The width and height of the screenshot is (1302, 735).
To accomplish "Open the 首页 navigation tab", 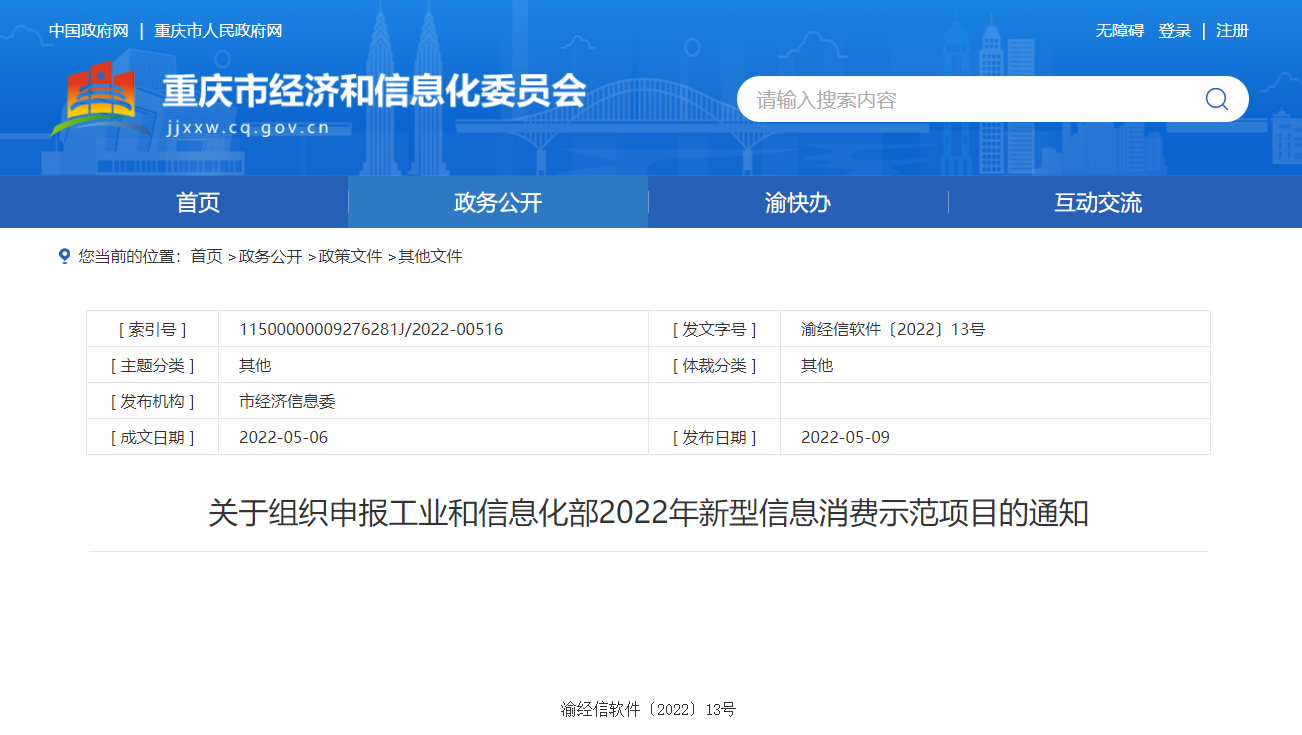I will tap(198, 203).
